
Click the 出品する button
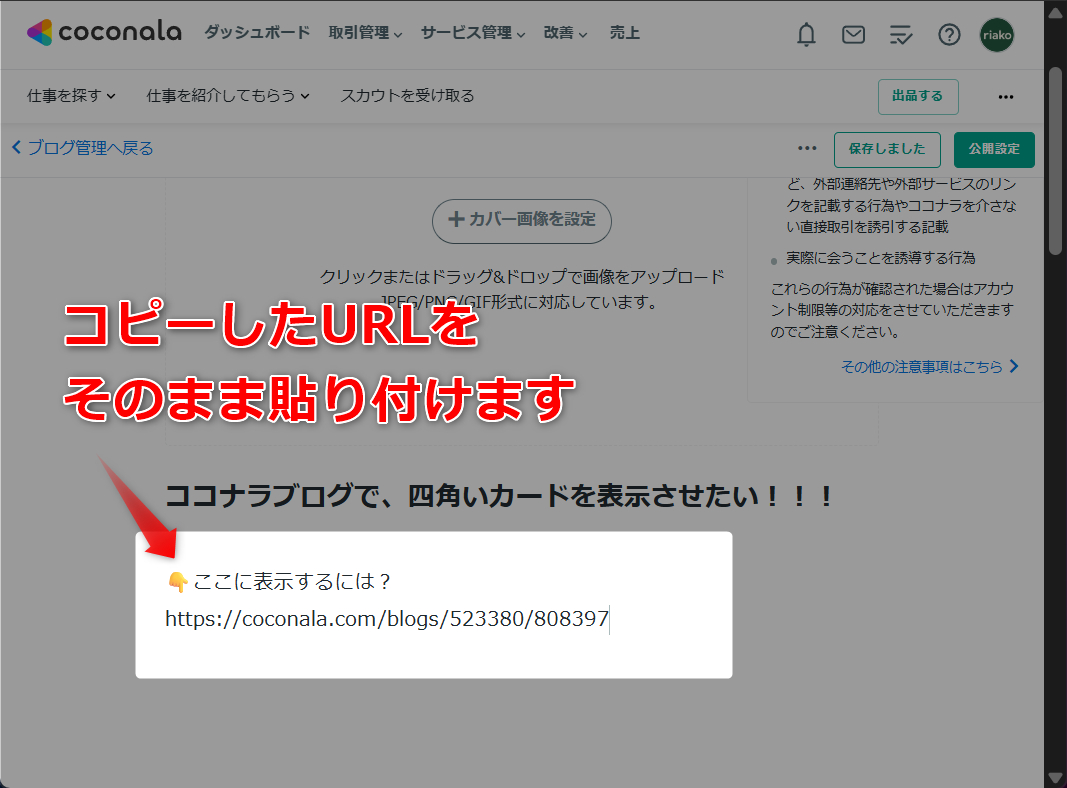click(918, 97)
